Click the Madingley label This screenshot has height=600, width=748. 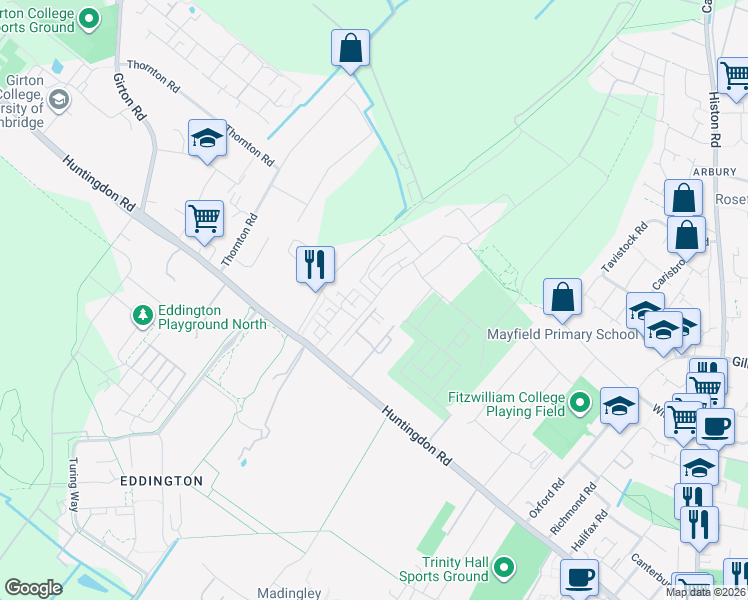click(x=289, y=593)
